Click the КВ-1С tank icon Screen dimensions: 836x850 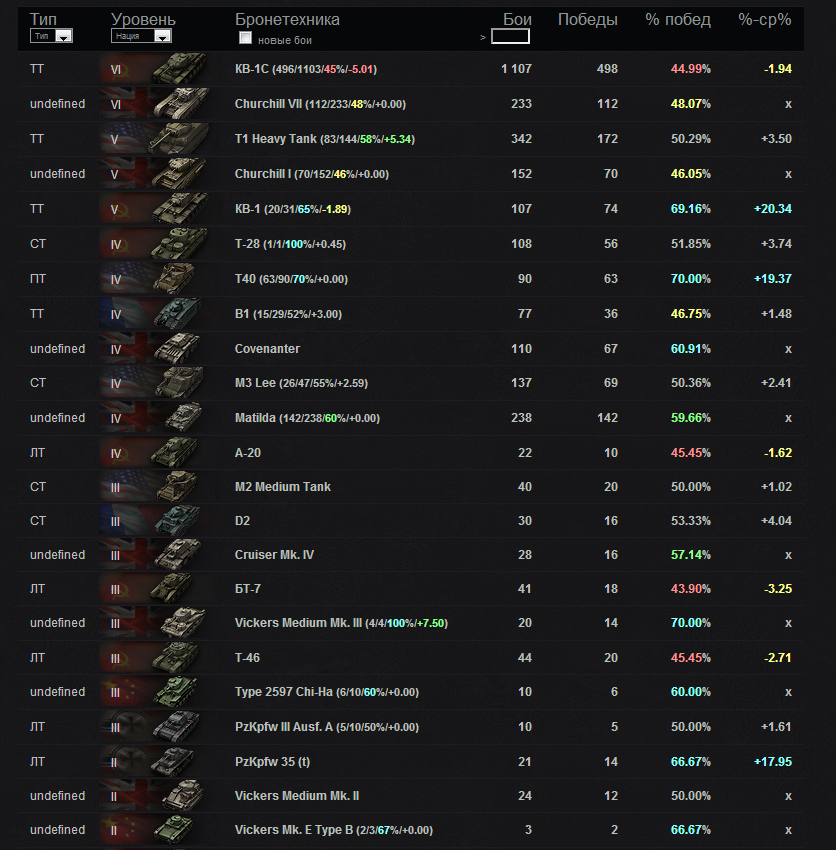[178, 69]
